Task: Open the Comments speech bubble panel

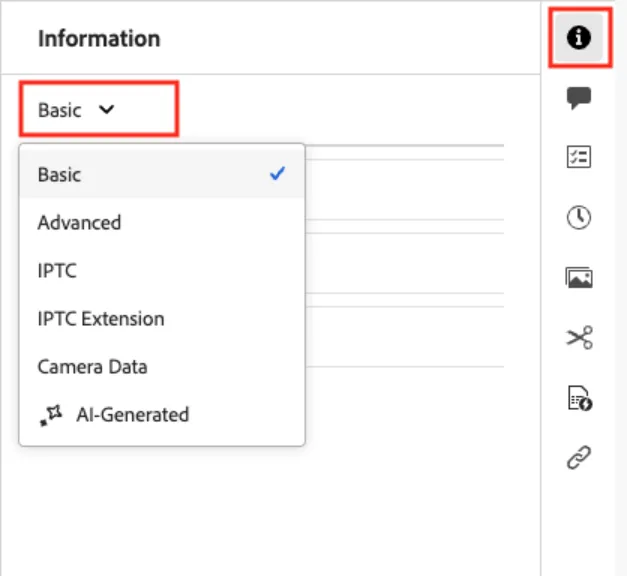Action: [579, 98]
